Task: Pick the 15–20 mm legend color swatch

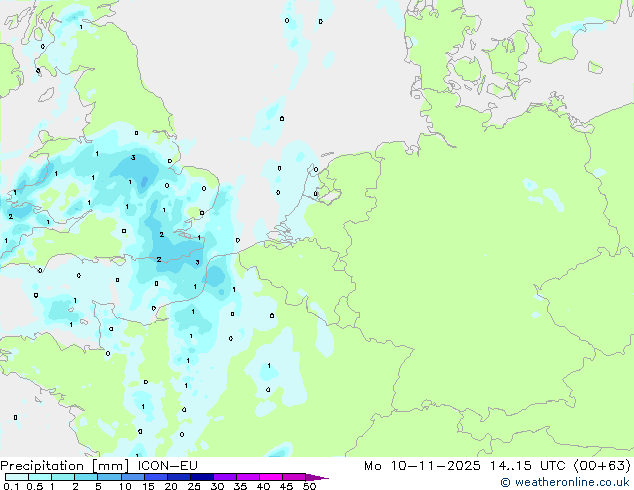Action: 155,477
